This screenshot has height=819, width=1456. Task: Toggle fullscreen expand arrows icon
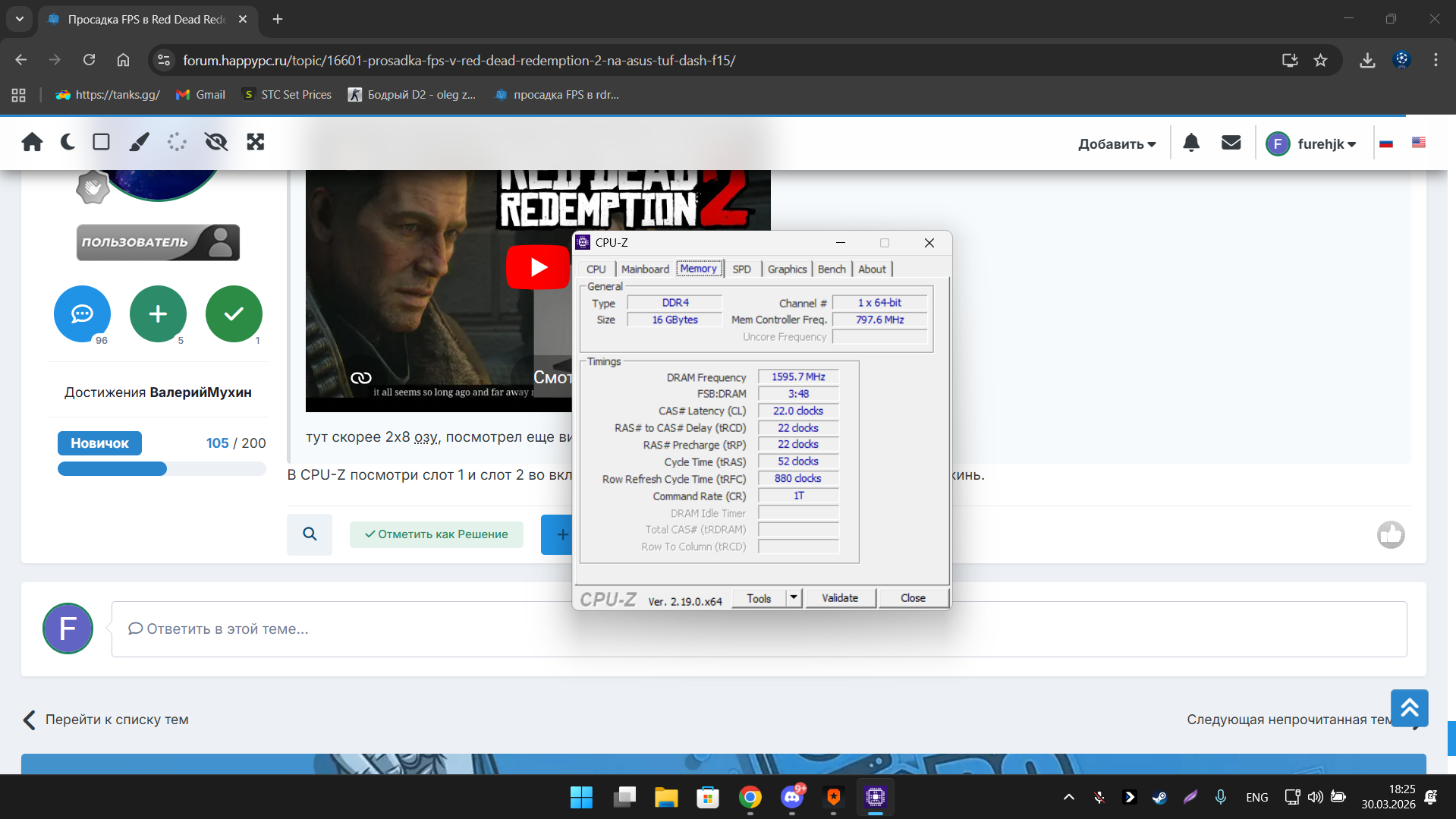[x=256, y=142]
